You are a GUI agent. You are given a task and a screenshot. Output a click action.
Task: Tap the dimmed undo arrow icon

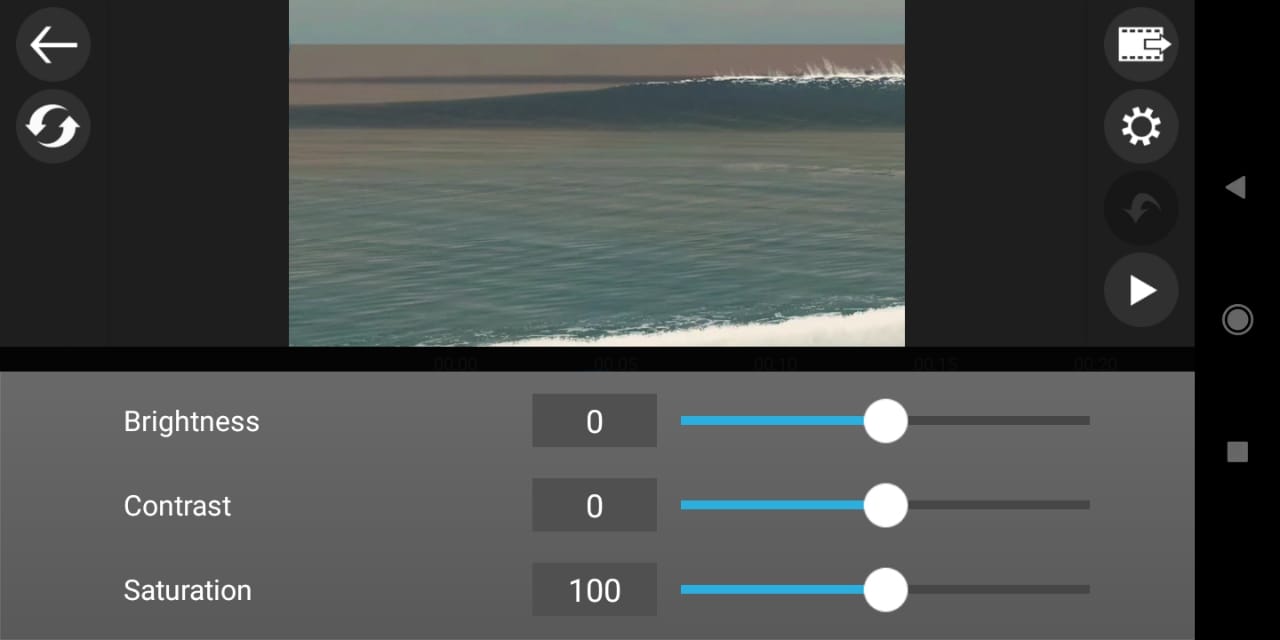[x=1141, y=209]
